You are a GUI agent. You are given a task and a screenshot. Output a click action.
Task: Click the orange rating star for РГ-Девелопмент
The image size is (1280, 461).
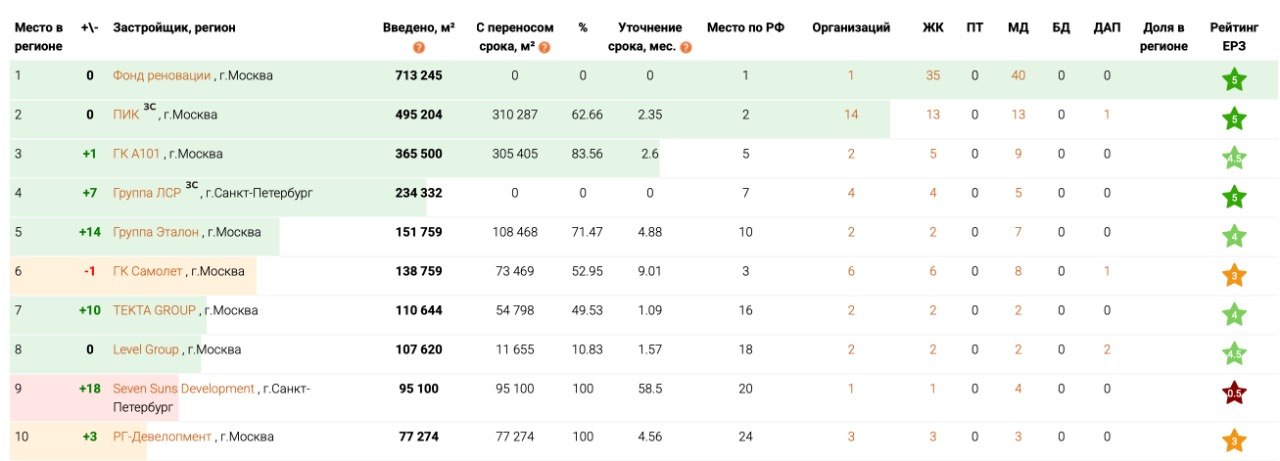1234,440
